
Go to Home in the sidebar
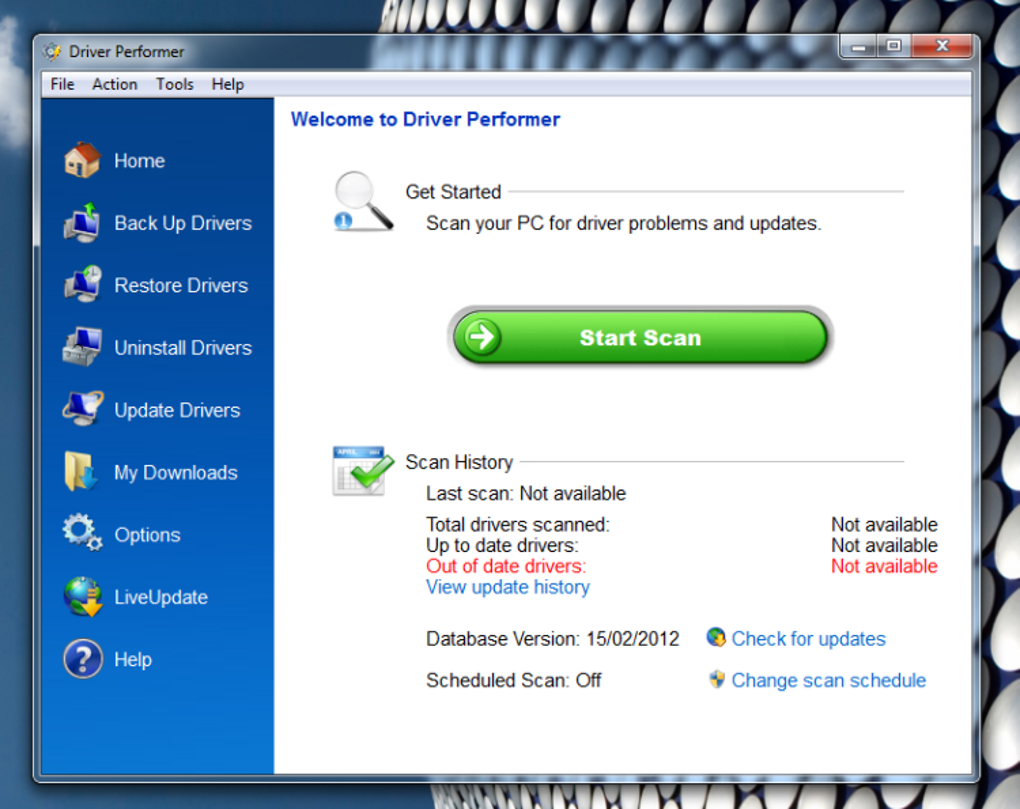(x=139, y=161)
